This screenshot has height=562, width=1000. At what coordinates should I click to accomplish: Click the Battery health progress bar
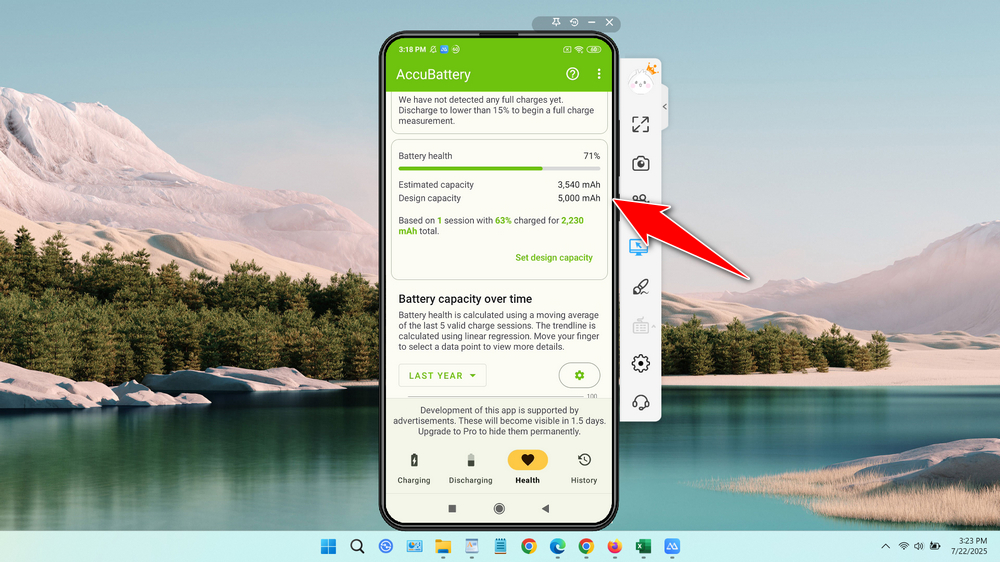click(499, 168)
